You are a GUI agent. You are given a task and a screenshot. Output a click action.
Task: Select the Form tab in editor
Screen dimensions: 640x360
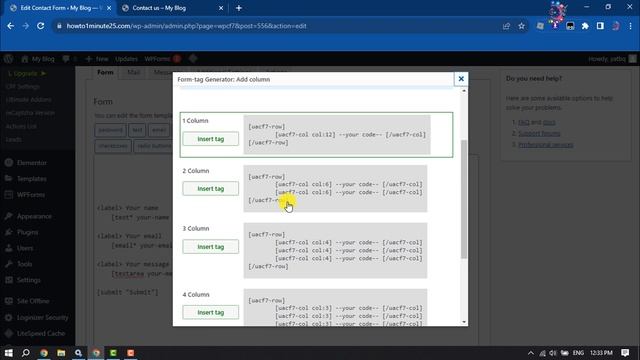[x=105, y=72]
